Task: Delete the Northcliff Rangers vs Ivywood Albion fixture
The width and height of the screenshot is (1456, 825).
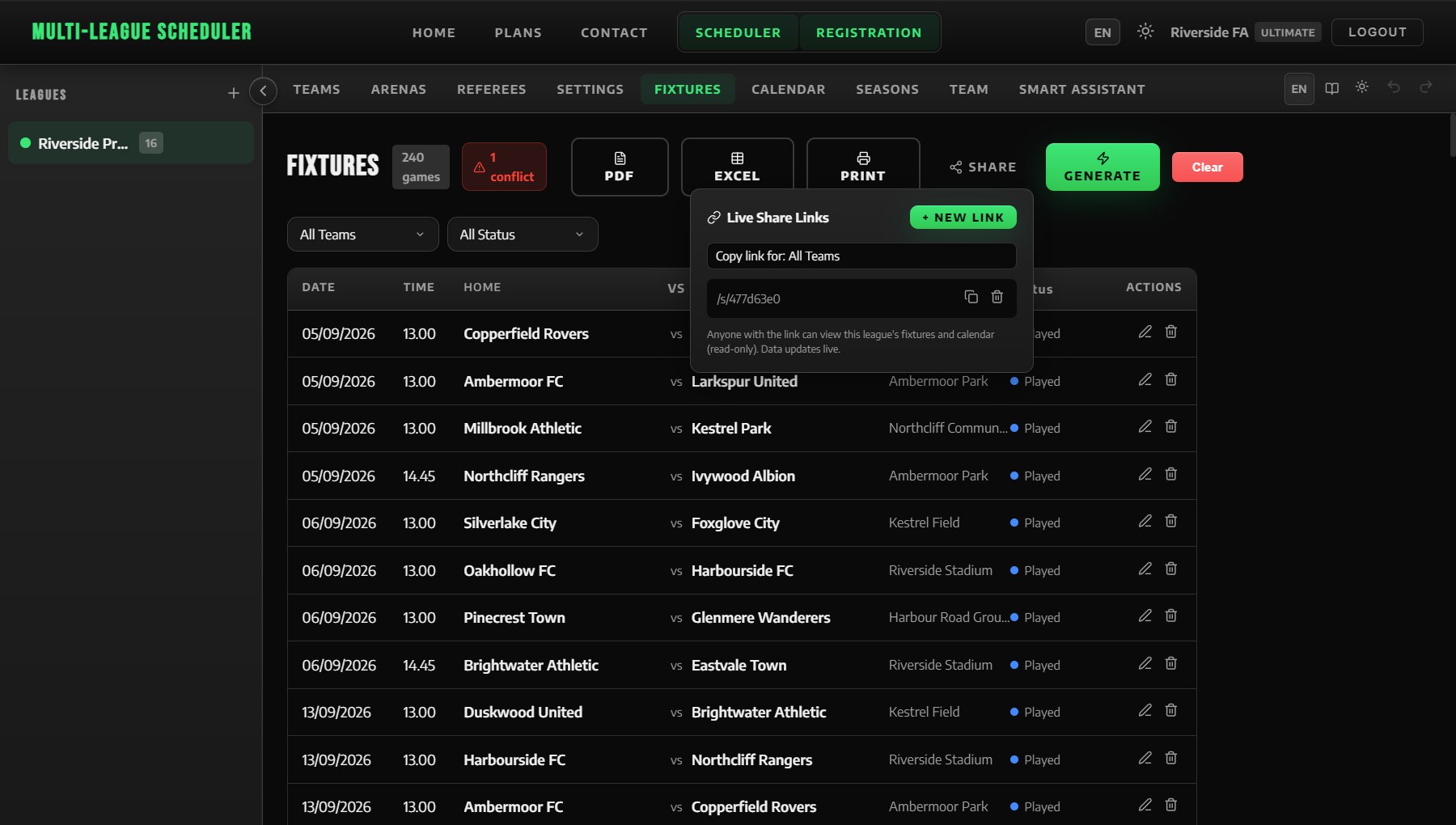Action: (x=1170, y=475)
